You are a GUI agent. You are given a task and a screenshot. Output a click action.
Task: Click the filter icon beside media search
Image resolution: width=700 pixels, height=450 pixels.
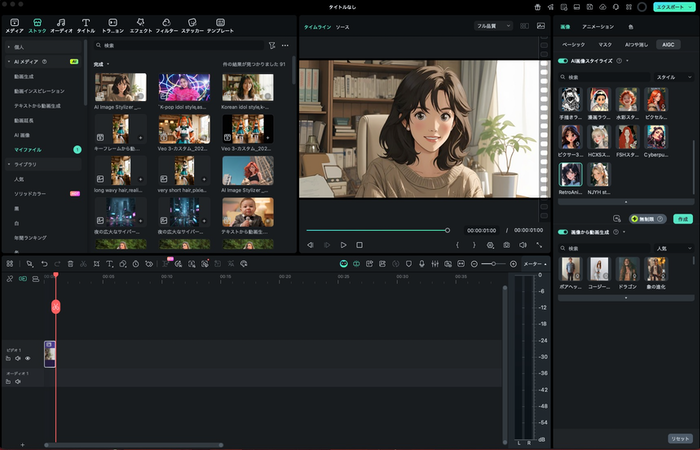point(271,45)
